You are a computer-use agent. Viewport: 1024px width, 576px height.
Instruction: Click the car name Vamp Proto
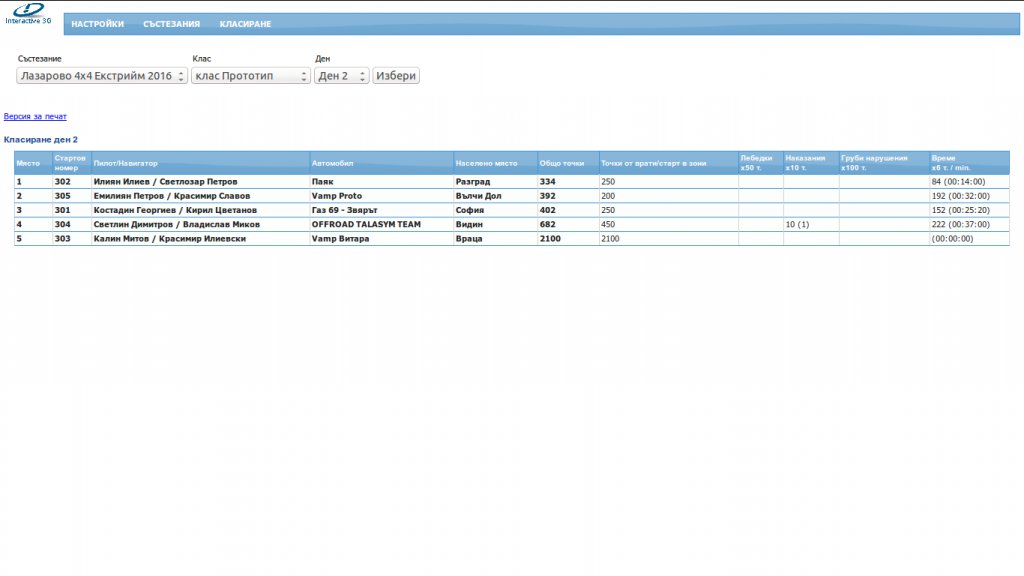pyautogui.click(x=336, y=196)
